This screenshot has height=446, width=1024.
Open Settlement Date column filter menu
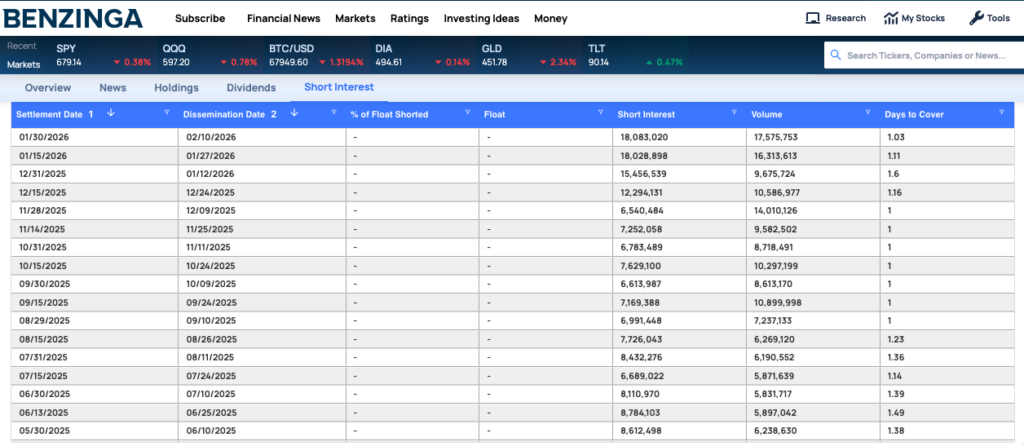[167, 114]
